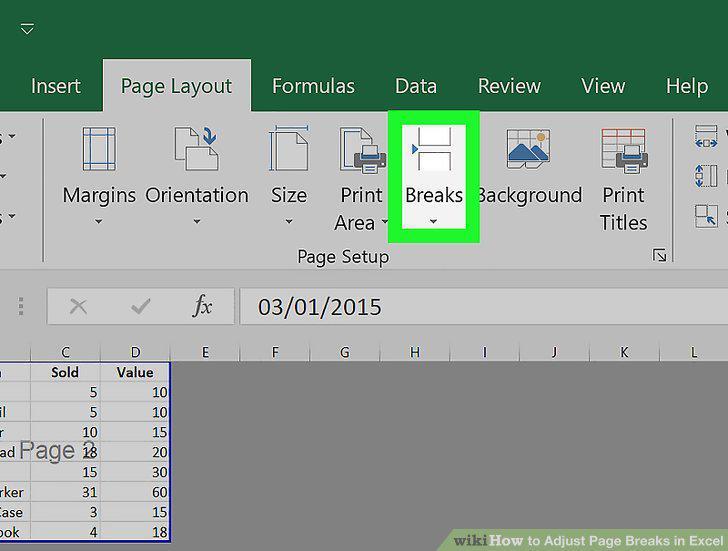Select column E header
Screen dimensions: 728x551
[205, 352]
